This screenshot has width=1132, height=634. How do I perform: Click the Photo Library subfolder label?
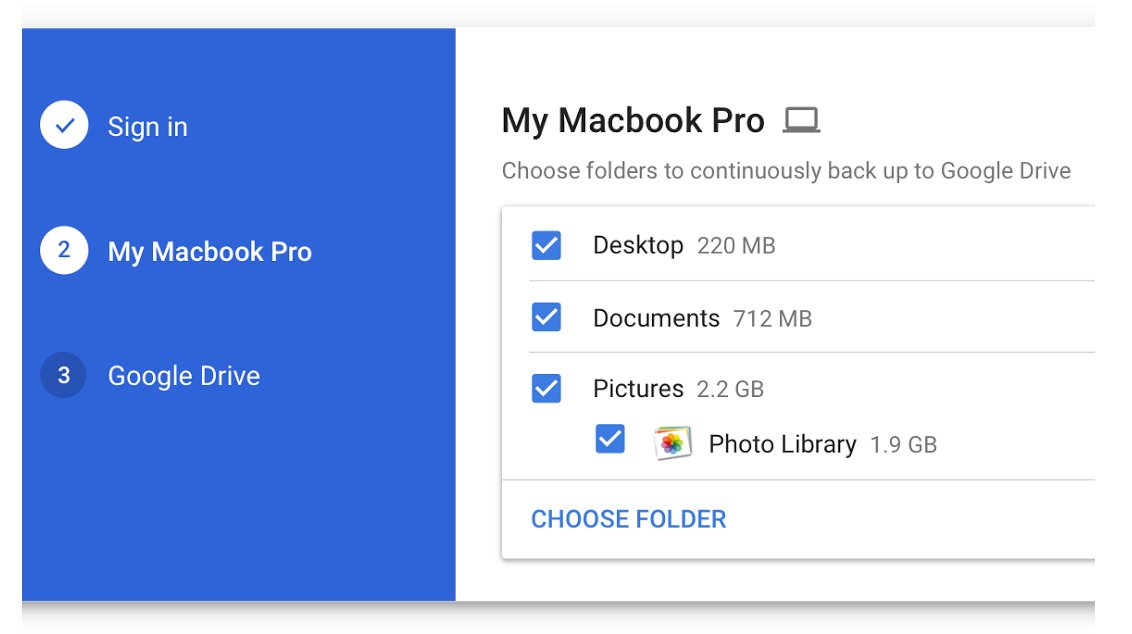tap(782, 444)
